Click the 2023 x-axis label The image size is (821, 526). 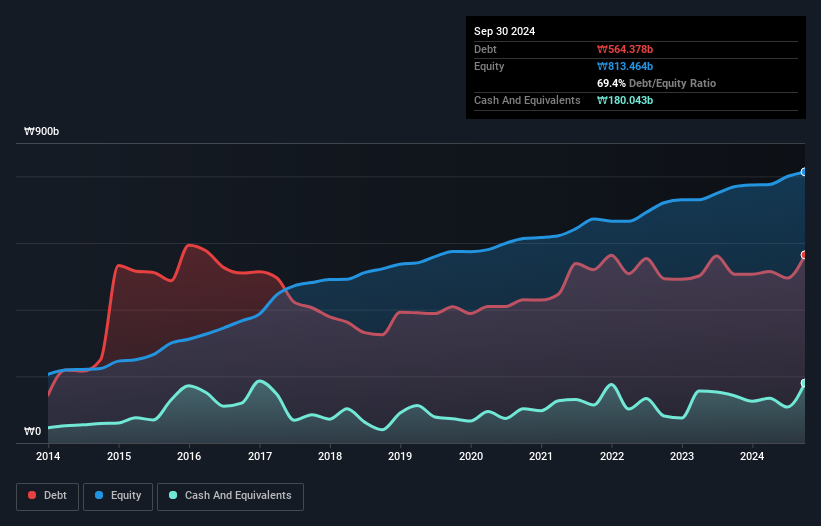[x=682, y=456]
